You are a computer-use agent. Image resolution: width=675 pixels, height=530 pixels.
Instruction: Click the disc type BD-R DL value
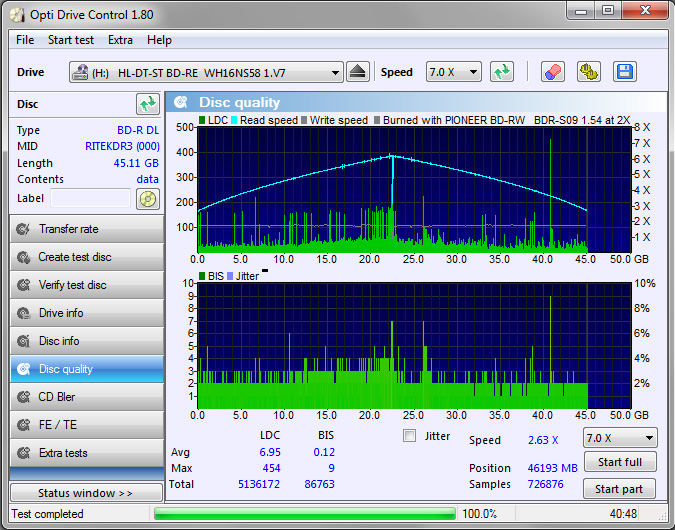click(138, 130)
